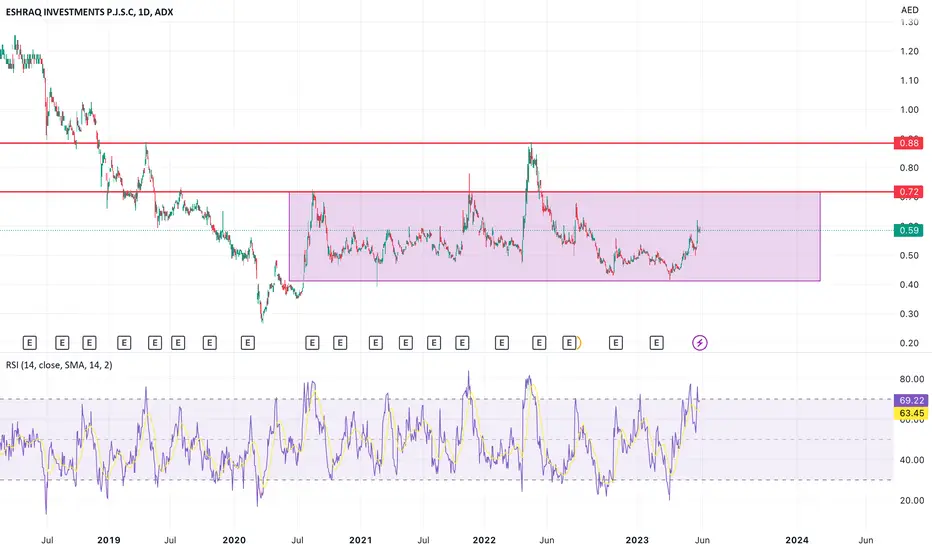
Task: Click the 0.40 price axis label
Action: click(909, 284)
